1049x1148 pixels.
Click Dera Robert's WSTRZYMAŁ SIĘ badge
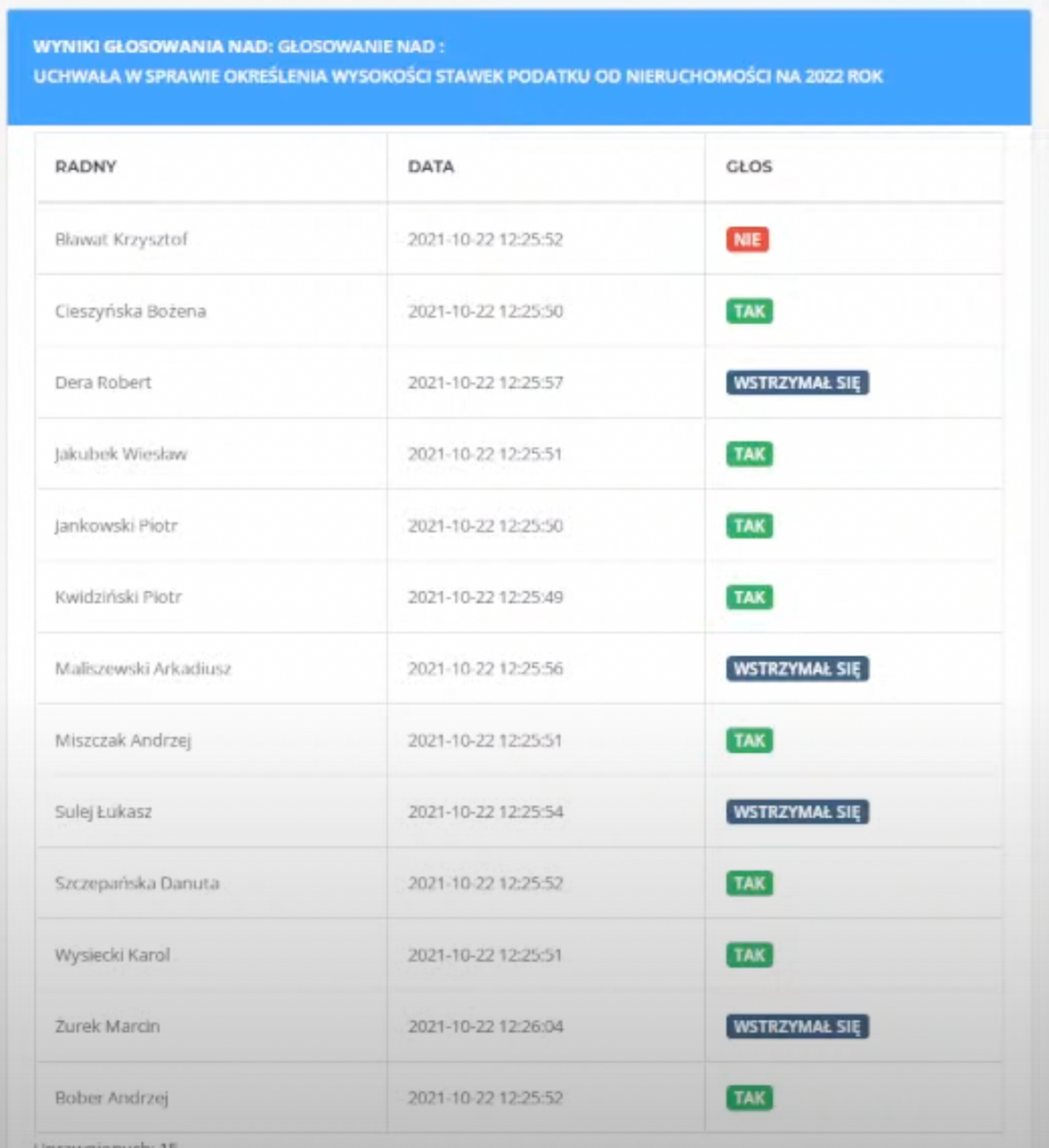[797, 383]
